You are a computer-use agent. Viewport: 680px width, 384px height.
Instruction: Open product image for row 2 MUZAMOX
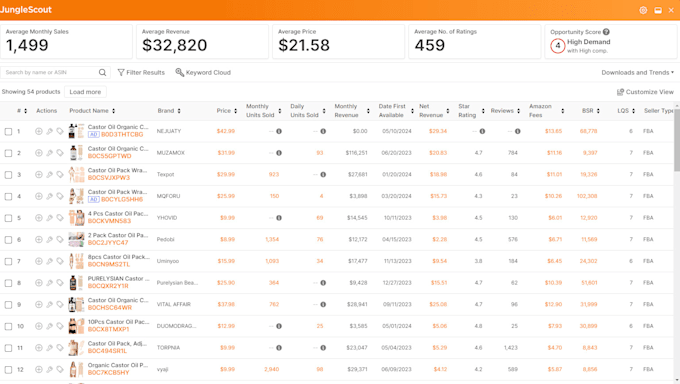[x=76, y=153]
